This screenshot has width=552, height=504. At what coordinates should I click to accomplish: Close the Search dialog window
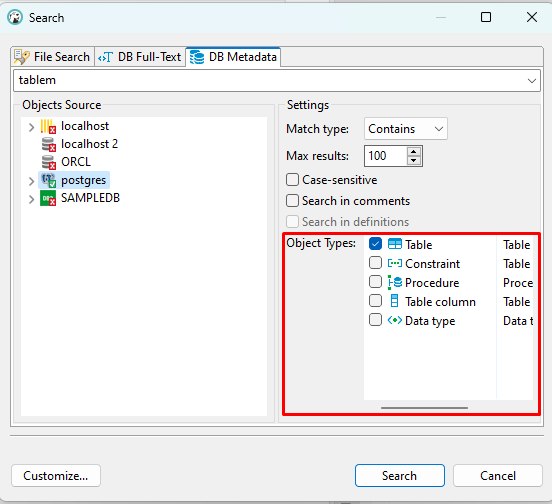click(532, 17)
